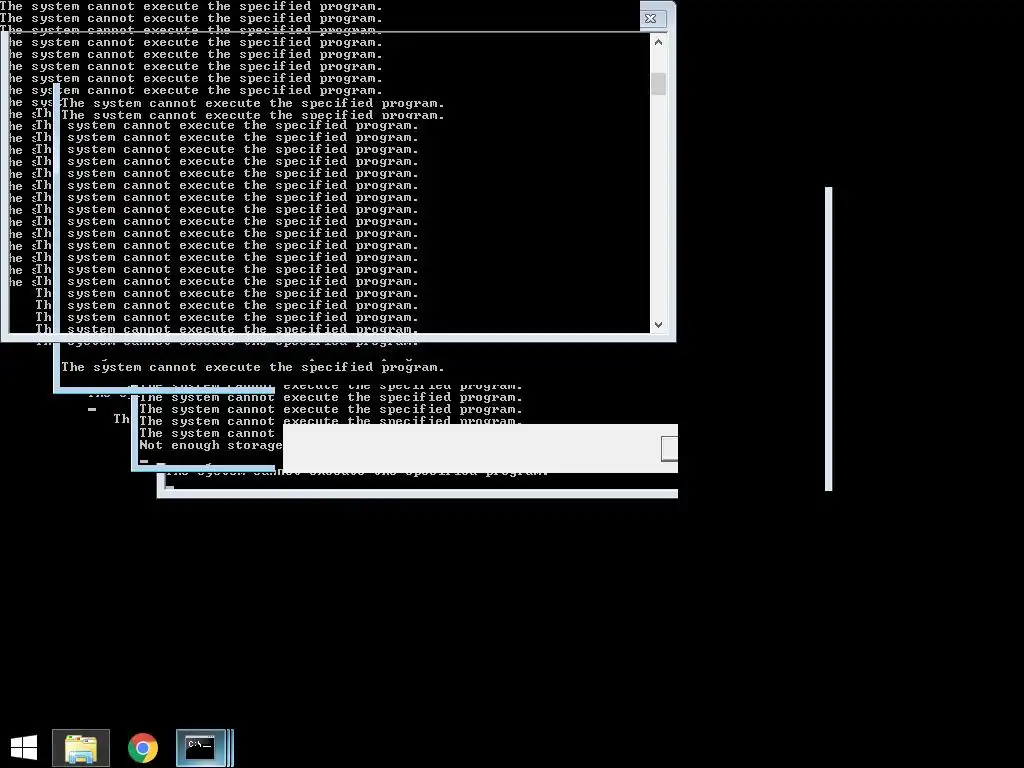Open File Explorer from the taskbar
Viewport: 1024px width, 768px height.
[x=81, y=748]
